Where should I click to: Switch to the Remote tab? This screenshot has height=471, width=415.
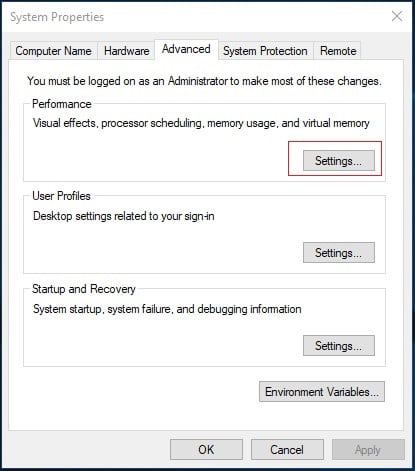coord(338,51)
